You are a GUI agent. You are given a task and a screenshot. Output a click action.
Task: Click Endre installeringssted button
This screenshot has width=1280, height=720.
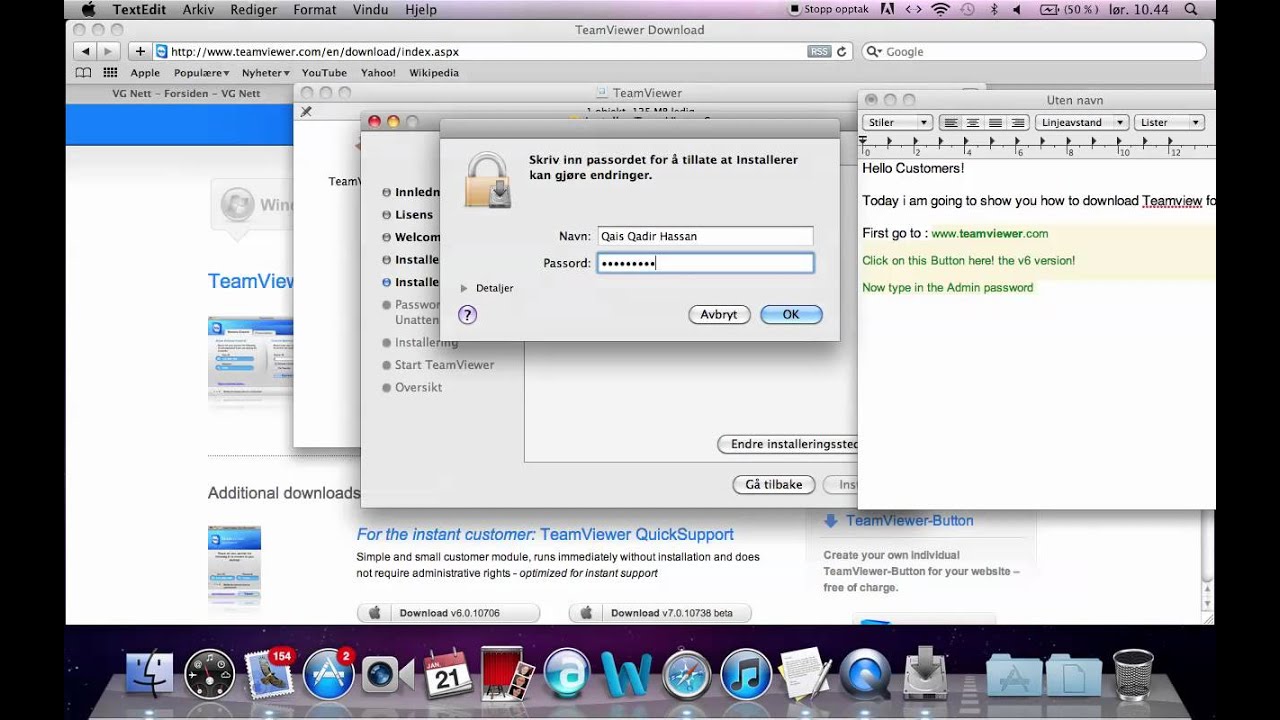[788, 444]
